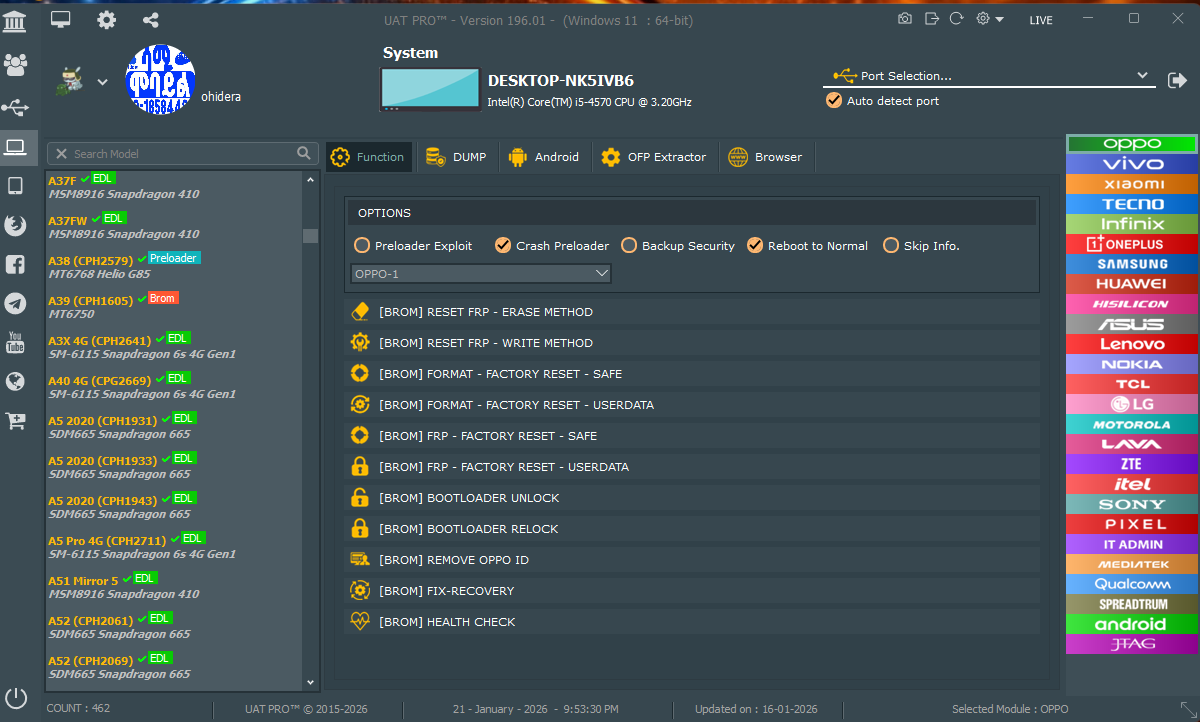Run [BROM] RESET FRP - ERASE METHOD
The height and width of the screenshot is (722, 1200).
(692, 312)
